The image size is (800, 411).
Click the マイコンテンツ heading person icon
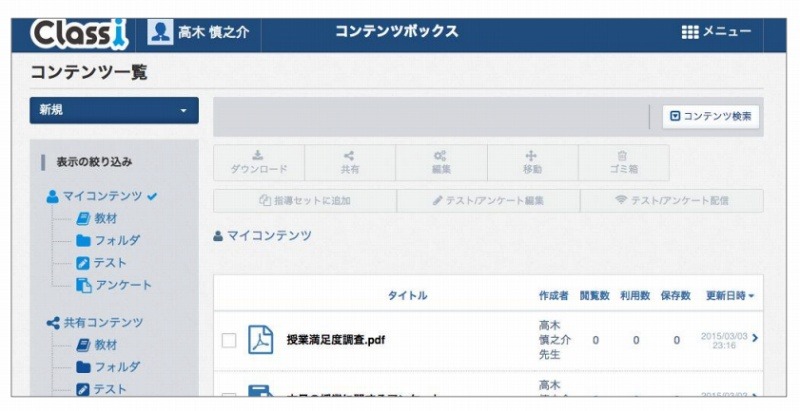pos(218,236)
